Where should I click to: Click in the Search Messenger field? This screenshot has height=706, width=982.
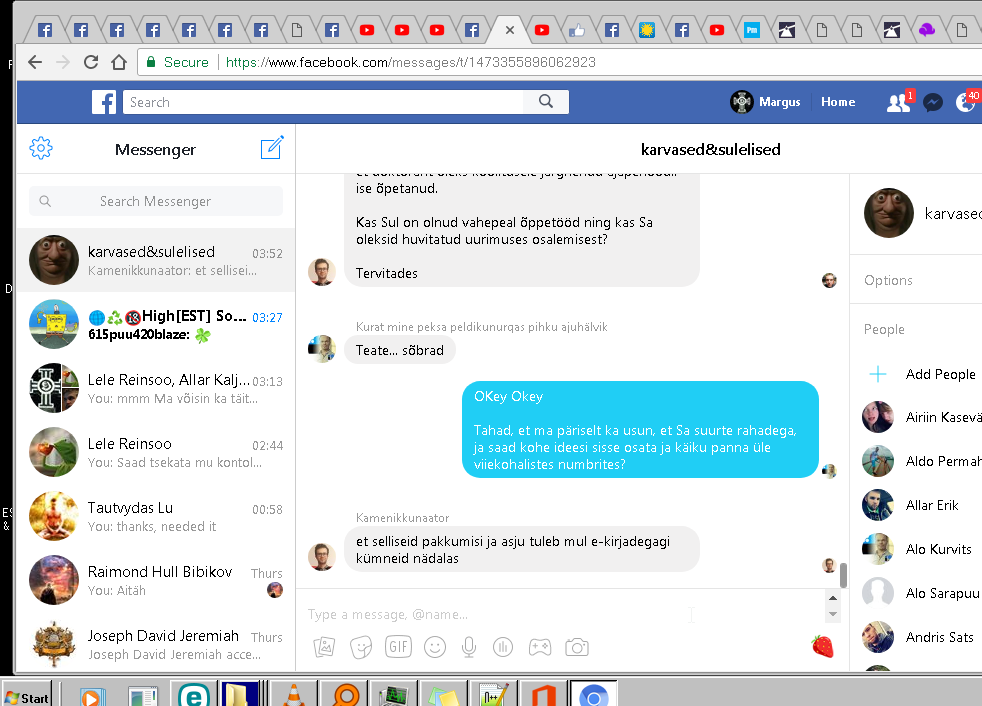[155, 201]
